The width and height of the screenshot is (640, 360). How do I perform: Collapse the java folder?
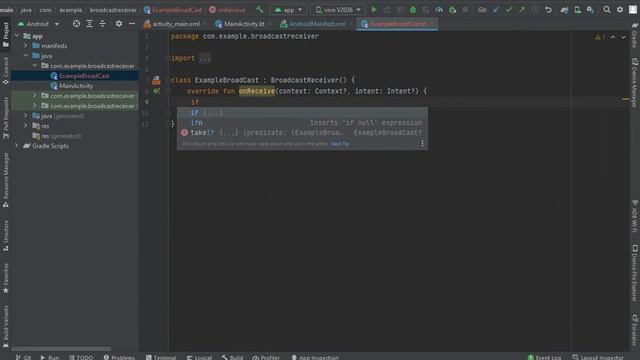tap(26, 56)
